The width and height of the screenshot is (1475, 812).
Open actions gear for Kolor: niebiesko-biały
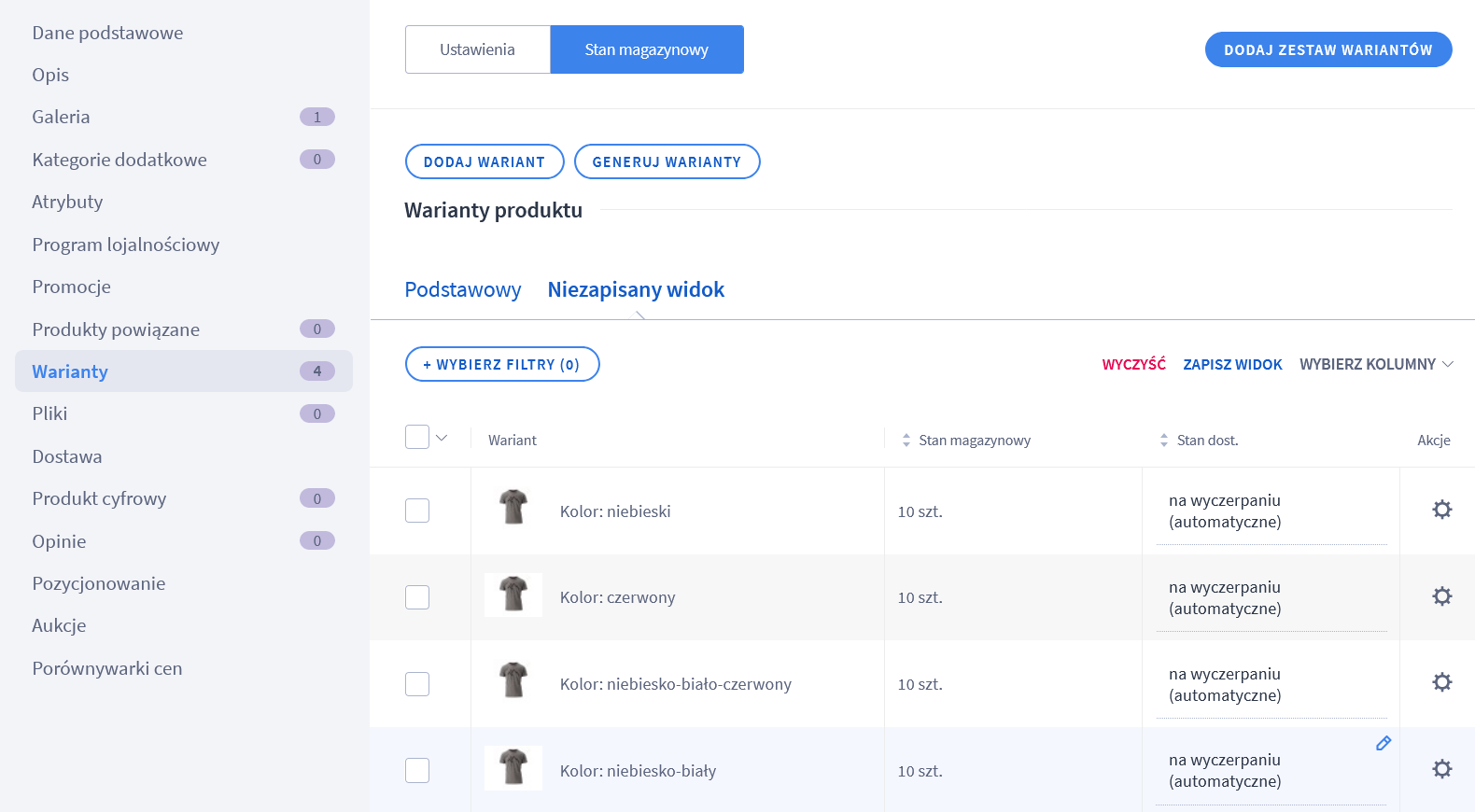point(1441,769)
